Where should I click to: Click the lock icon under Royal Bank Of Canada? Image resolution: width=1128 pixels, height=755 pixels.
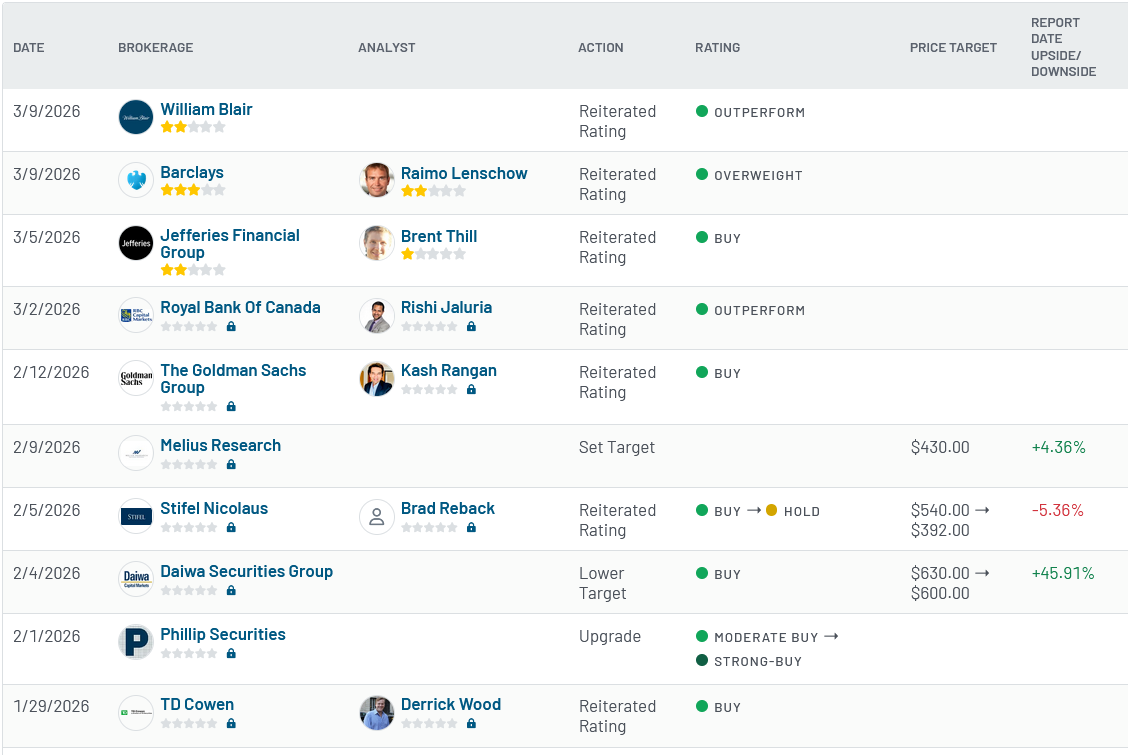[231, 326]
